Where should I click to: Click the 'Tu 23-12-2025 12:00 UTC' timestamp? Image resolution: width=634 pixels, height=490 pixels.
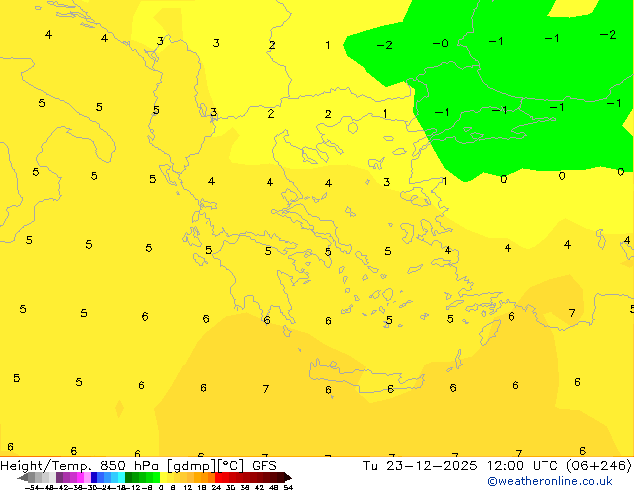point(462,466)
